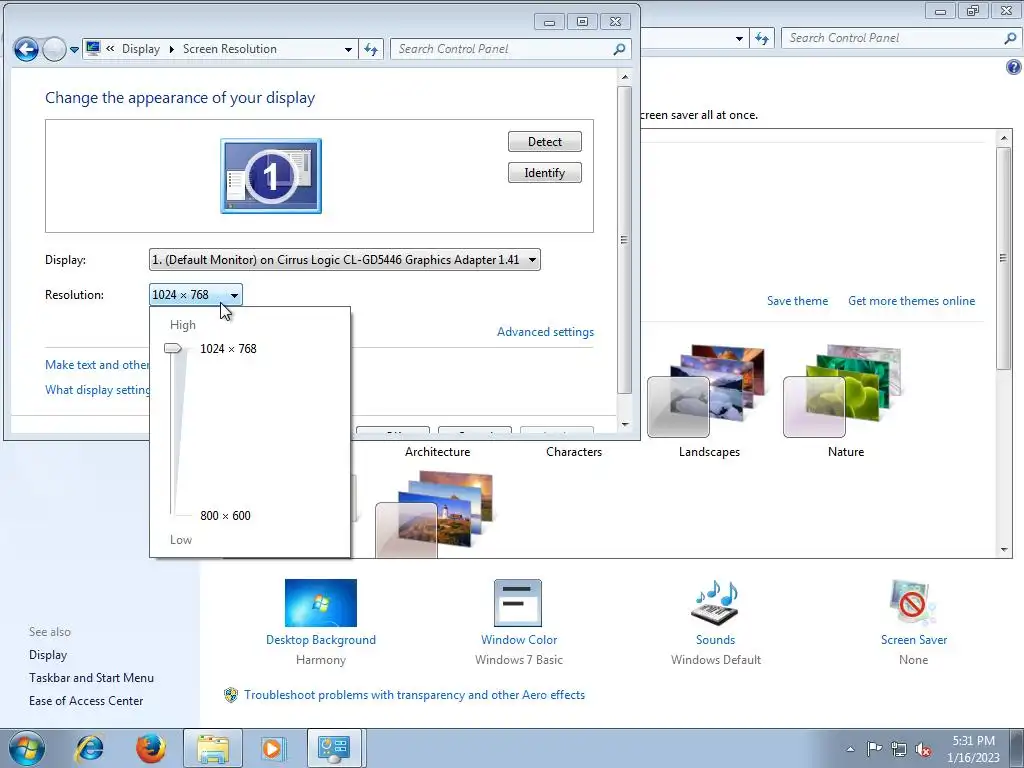Image resolution: width=1024 pixels, height=768 pixels.
Task: Click Get more themes online link
Action: (912, 301)
